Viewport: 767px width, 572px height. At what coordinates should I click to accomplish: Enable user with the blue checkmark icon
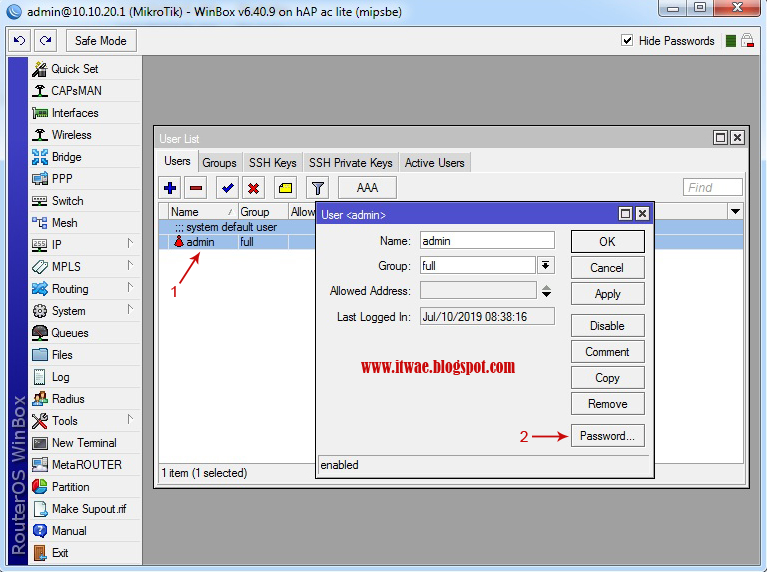pos(227,188)
